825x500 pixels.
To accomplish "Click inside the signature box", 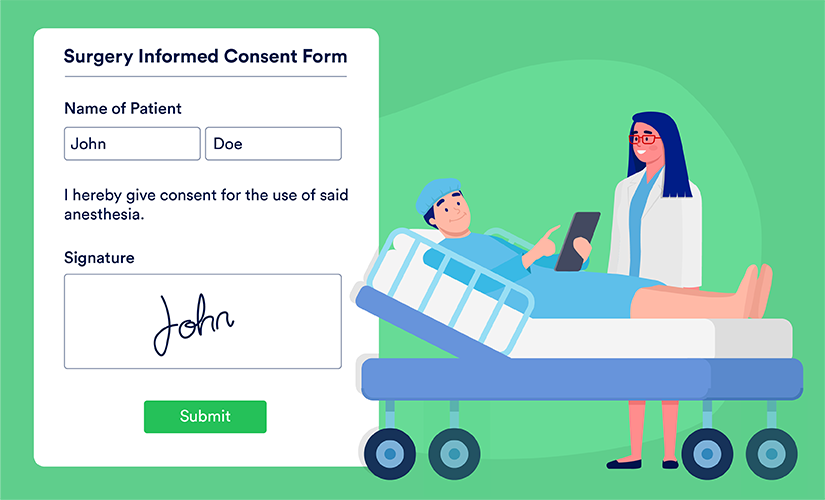I will tap(203, 321).
